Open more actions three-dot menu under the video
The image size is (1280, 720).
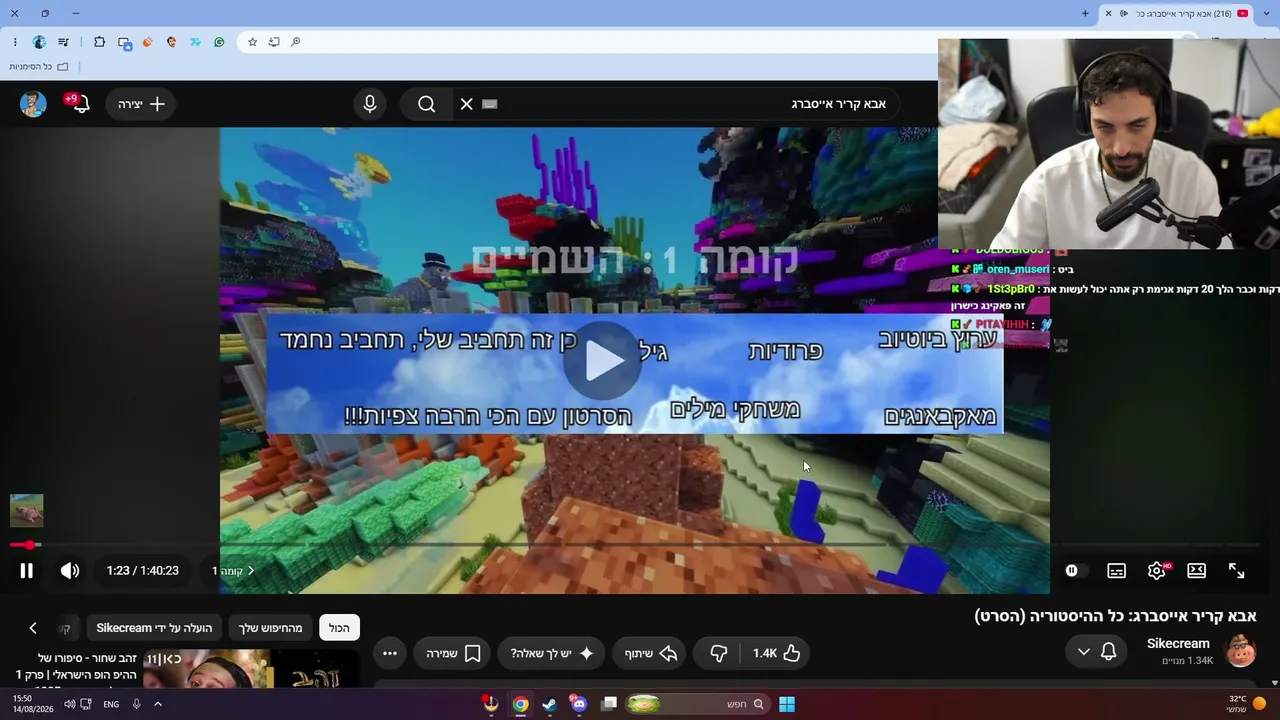click(x=390, y=653)
